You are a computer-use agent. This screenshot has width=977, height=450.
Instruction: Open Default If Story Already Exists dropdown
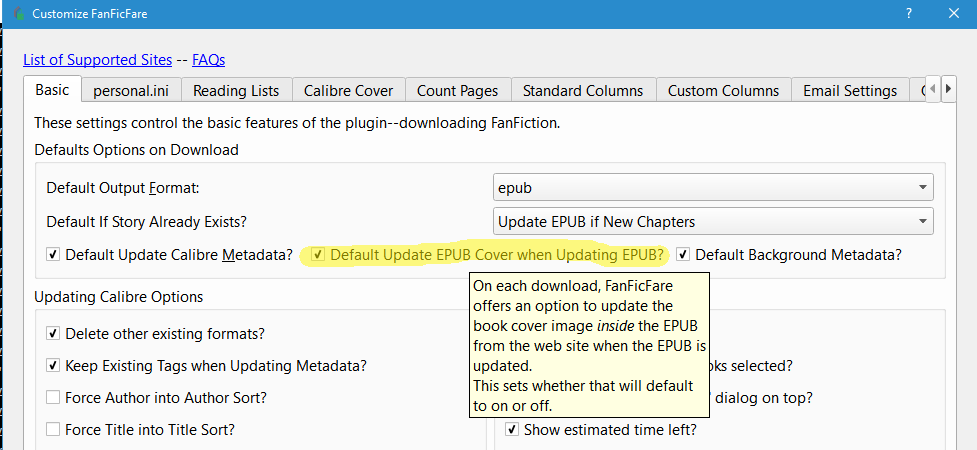(x=713, y=221)
